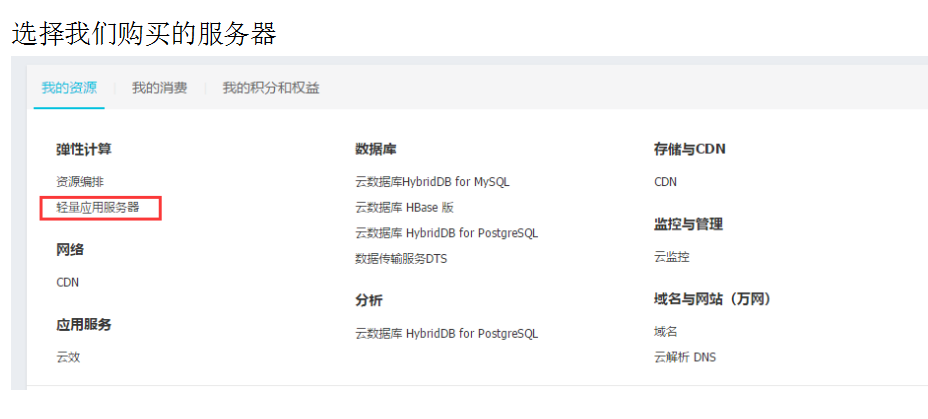The image size is (928, 419).
Task: Open CDN under 存储与CDN section
Action: tap(665, 182)
